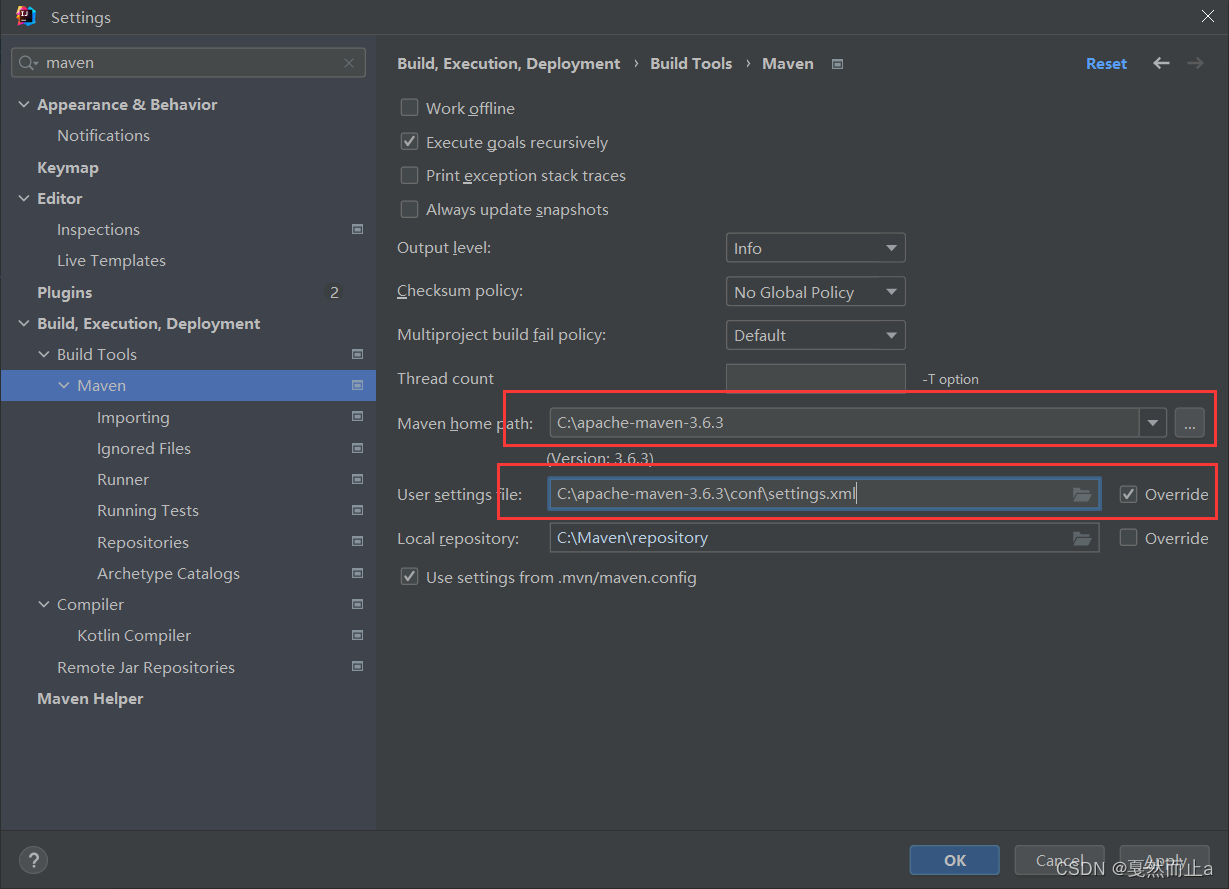Click into the Thread count field
This screenshot has height=889, width=1229.
[815, 378]
